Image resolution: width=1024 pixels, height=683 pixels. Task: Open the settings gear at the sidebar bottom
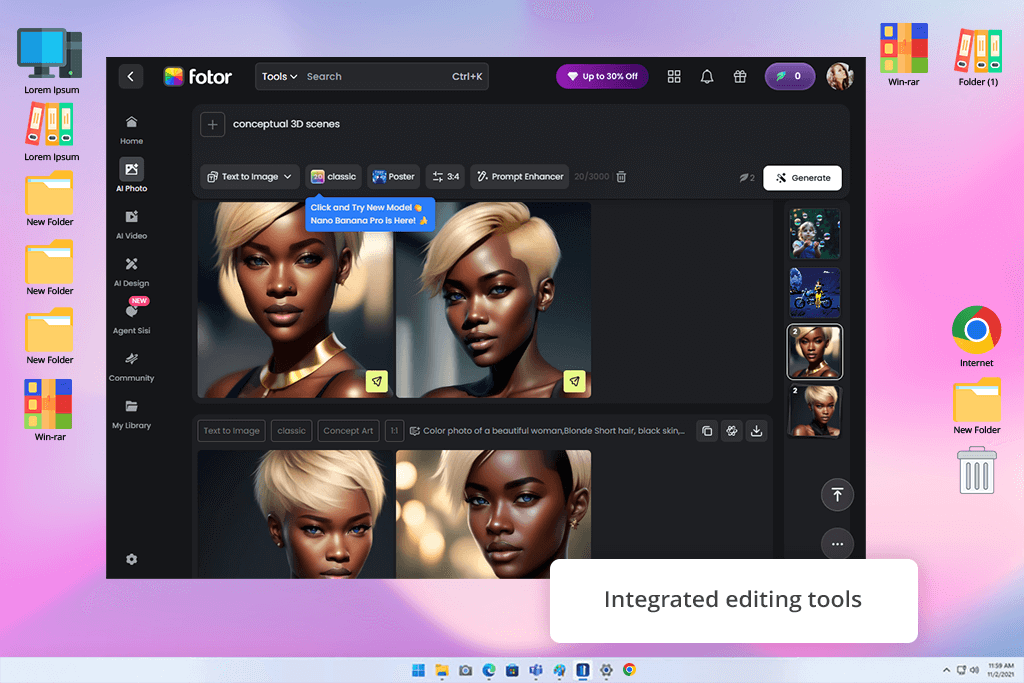131,560
